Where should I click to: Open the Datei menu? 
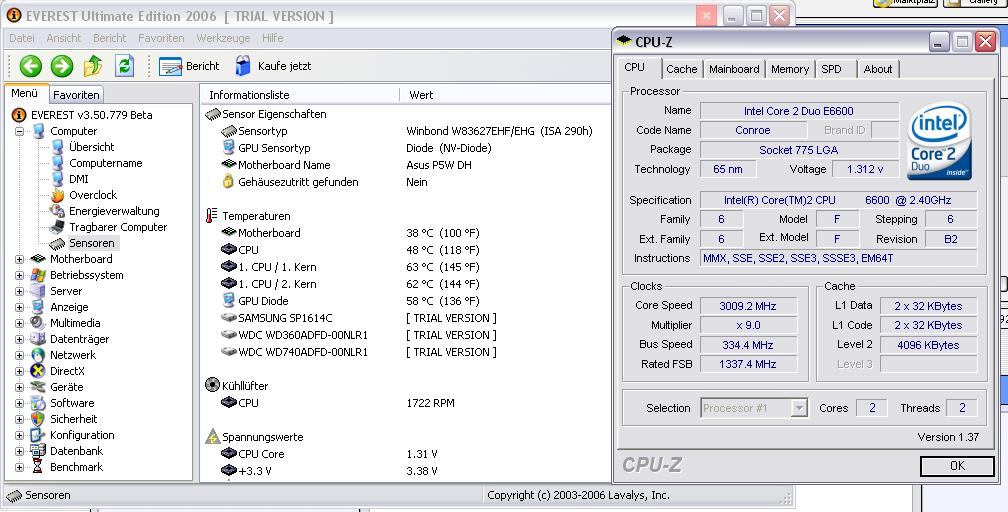(x=22, y=38)
